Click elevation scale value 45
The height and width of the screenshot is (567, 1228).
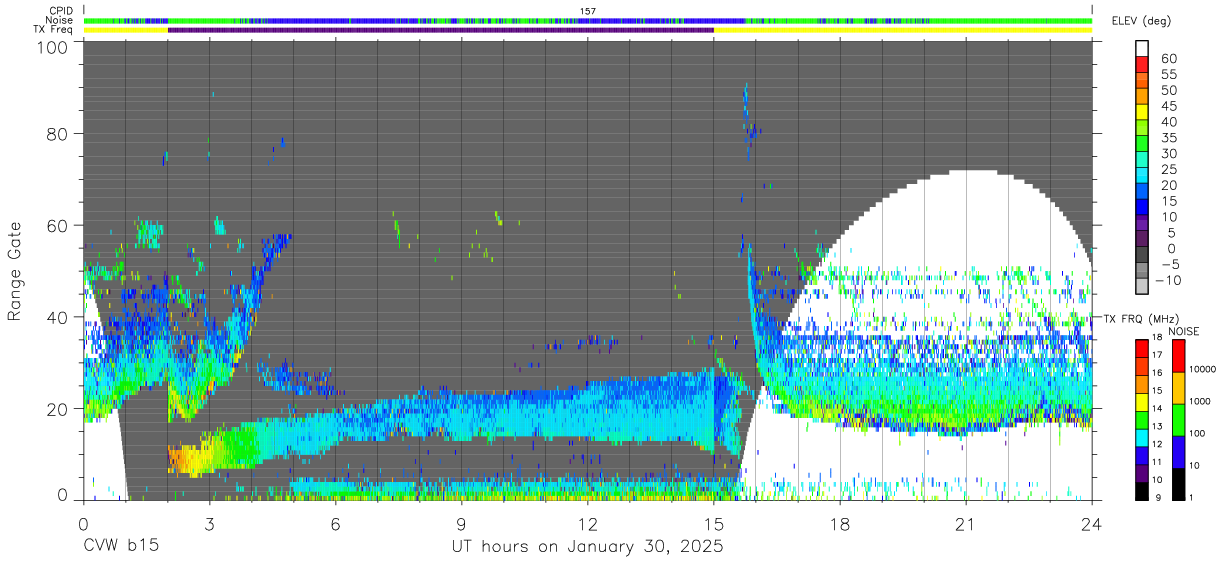[x=1168, y=106]
